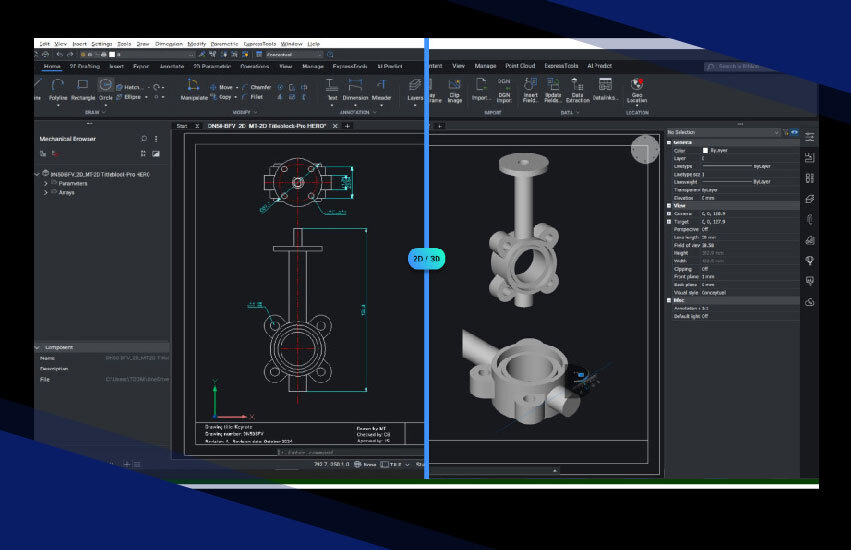
Task: Expand the Parameters tree node
Action: coord(46,184)
